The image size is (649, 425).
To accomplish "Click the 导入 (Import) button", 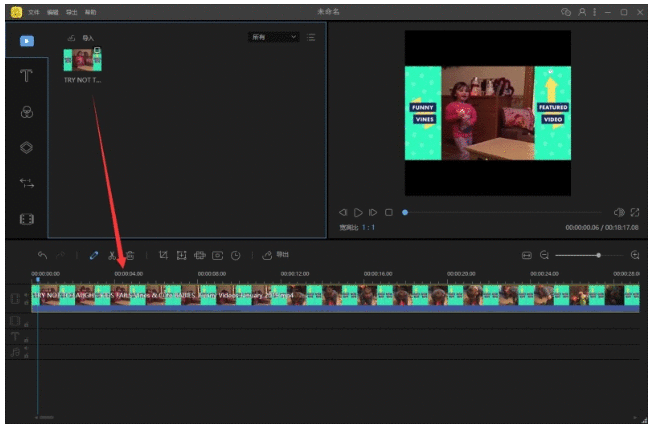I will point(81,38).
